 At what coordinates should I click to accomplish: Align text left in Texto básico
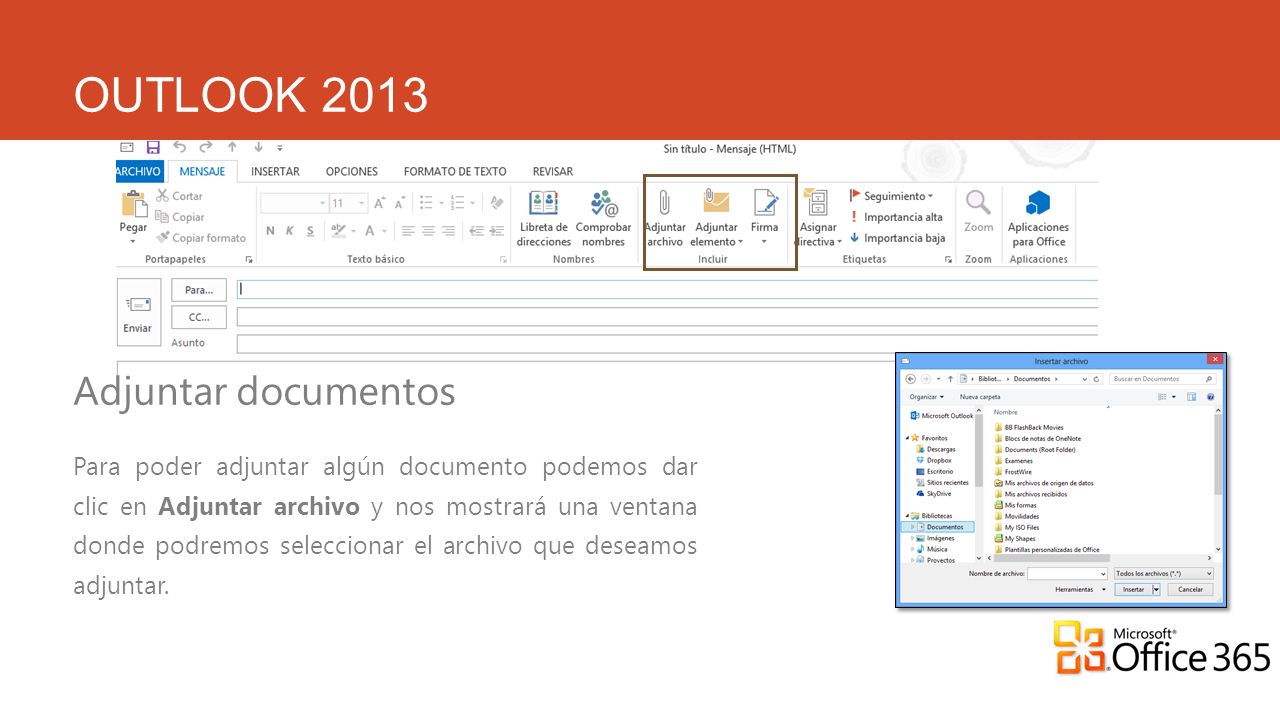(x=408, y=231)
